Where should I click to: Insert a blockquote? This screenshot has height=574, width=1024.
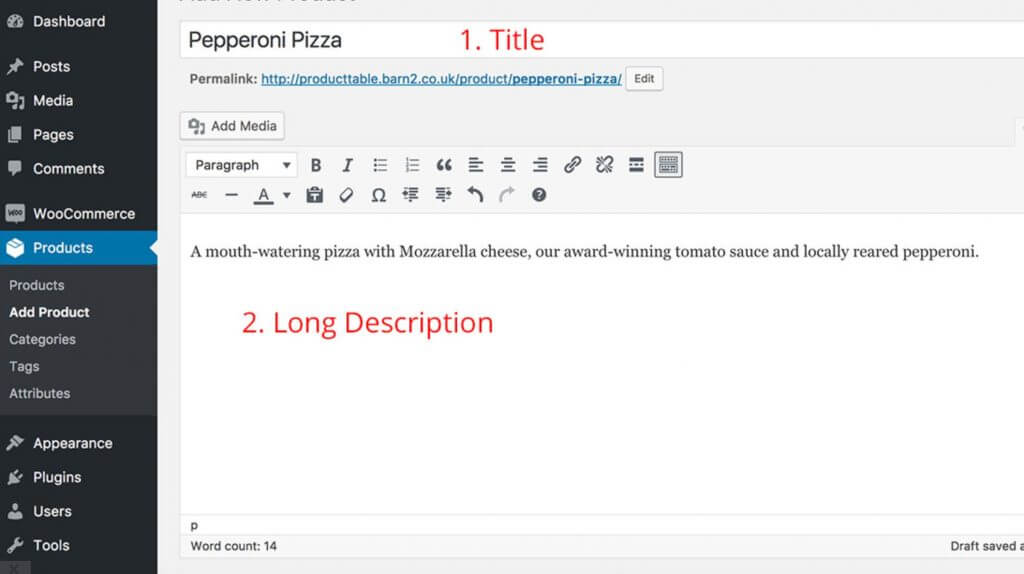click(x=444, y=165)
